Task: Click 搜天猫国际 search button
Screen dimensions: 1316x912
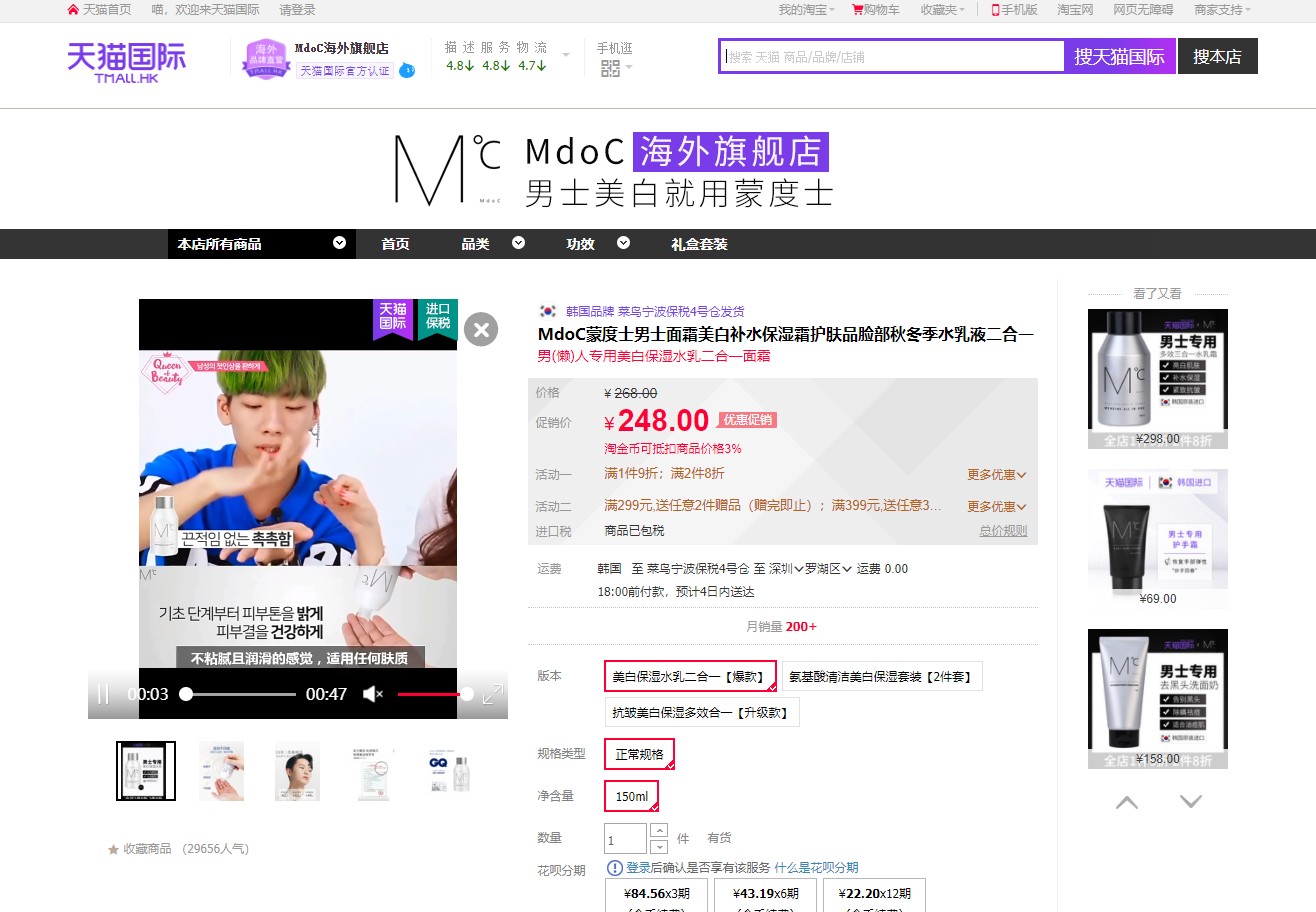Action: [1120, 57]
